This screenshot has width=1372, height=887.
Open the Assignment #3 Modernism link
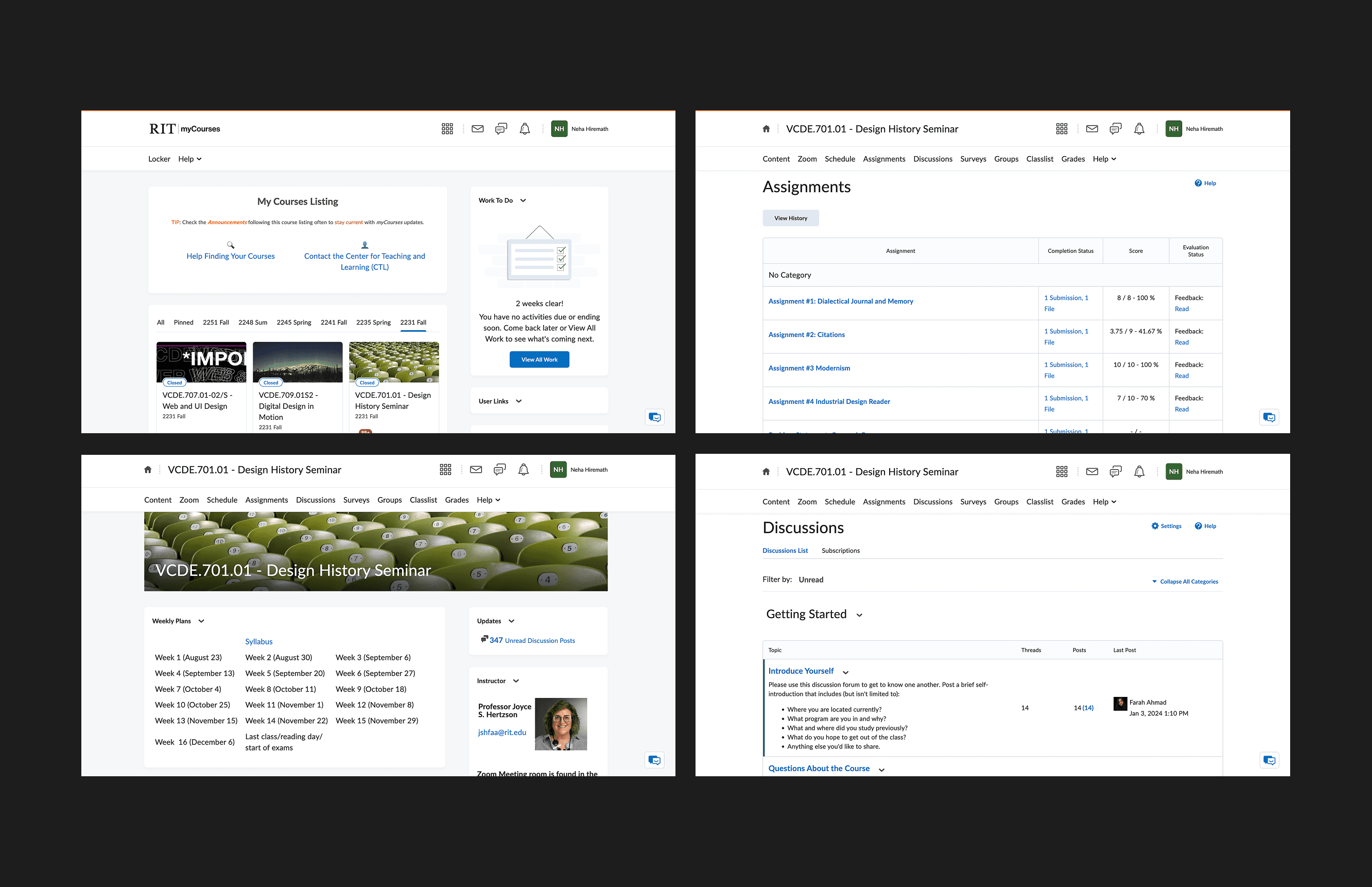(809, 367)
